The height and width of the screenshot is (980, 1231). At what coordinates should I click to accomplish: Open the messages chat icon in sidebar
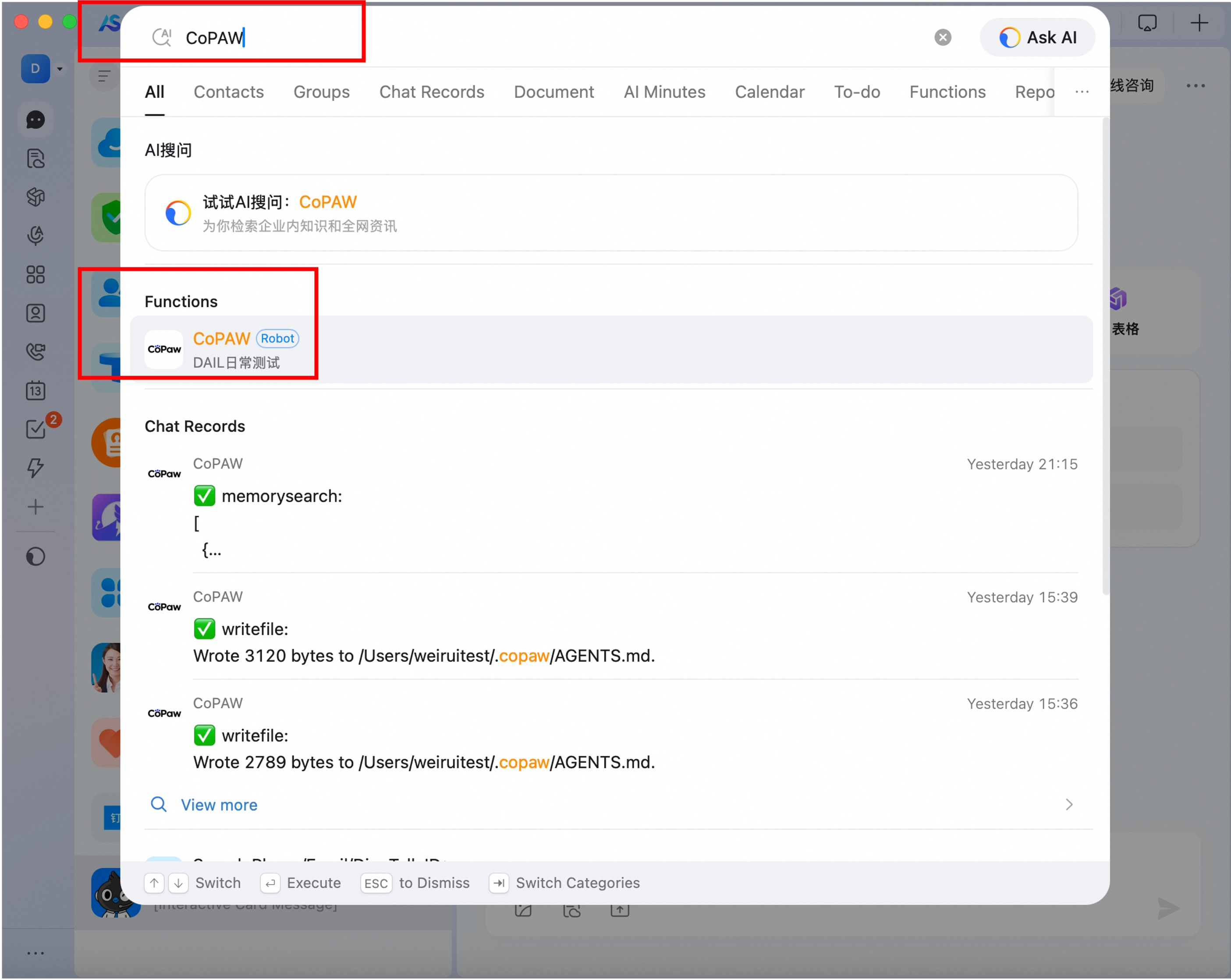point(35,119)
